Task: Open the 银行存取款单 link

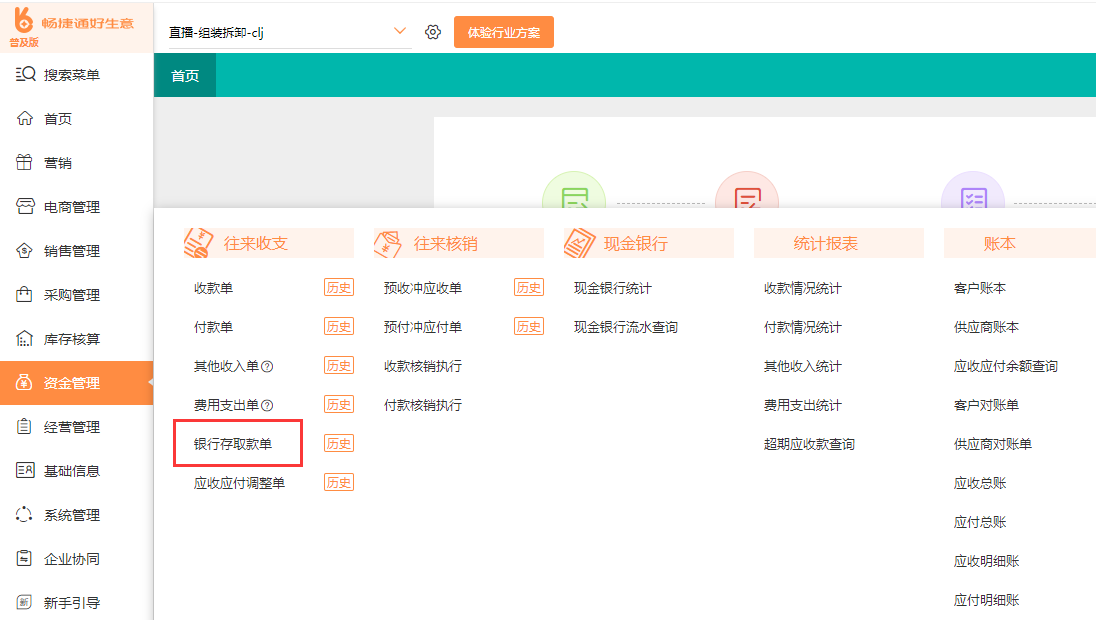Action: 233,444
